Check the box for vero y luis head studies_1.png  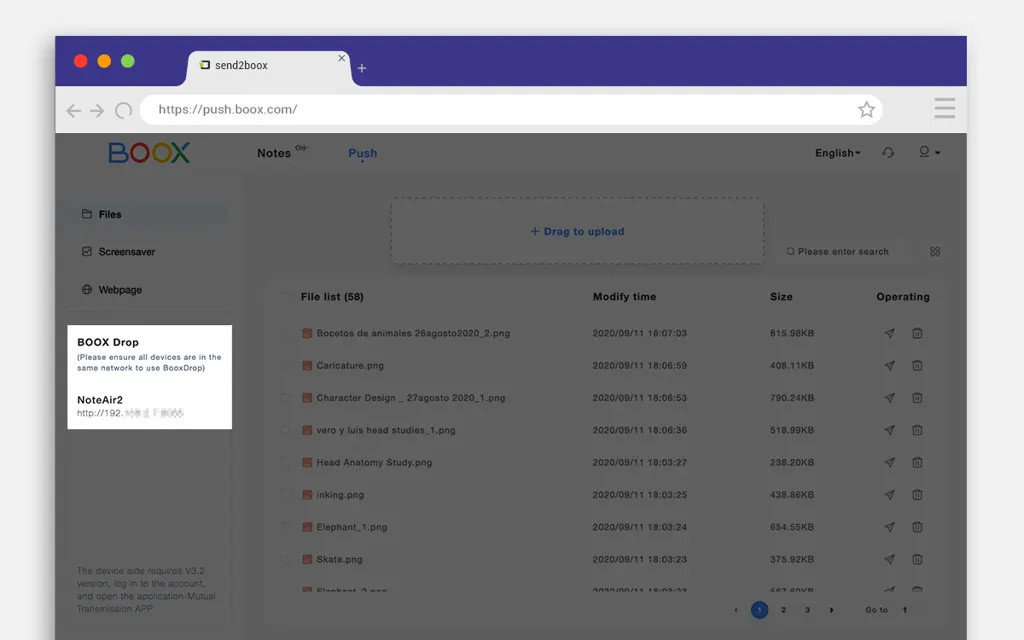tap(287, 430)
